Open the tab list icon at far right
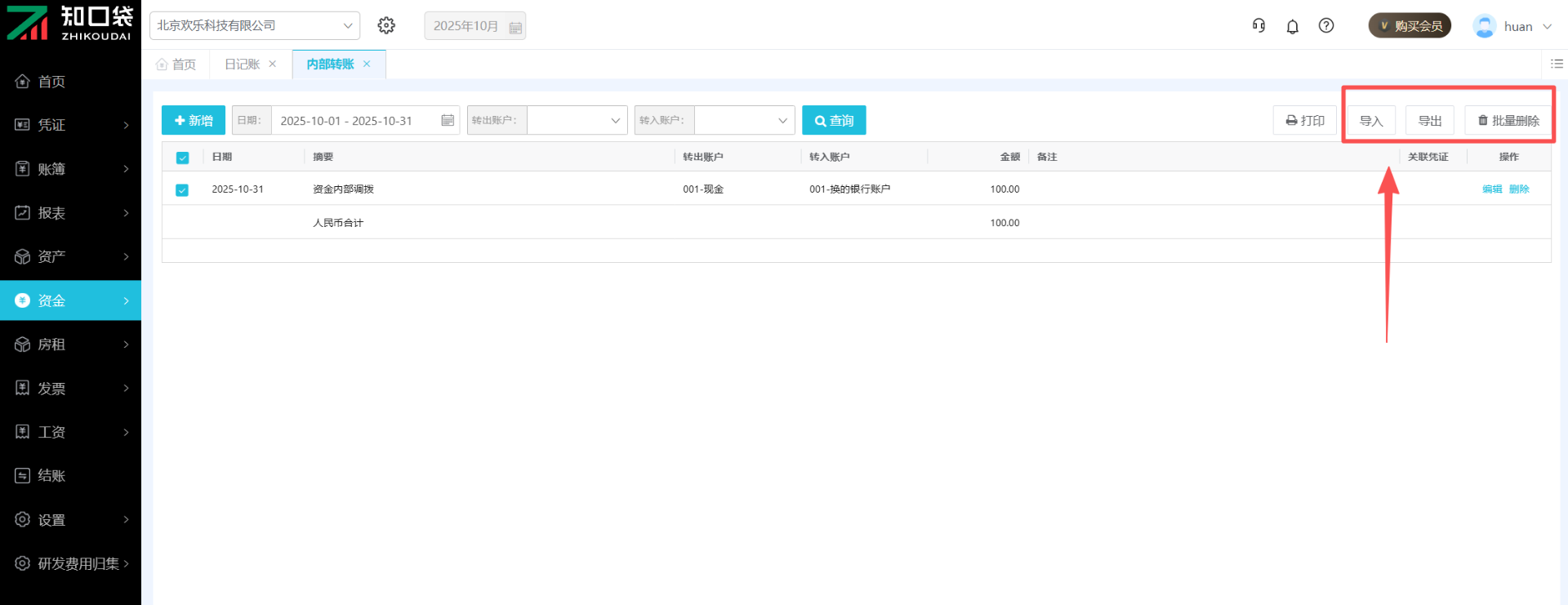 point(1557,64)
